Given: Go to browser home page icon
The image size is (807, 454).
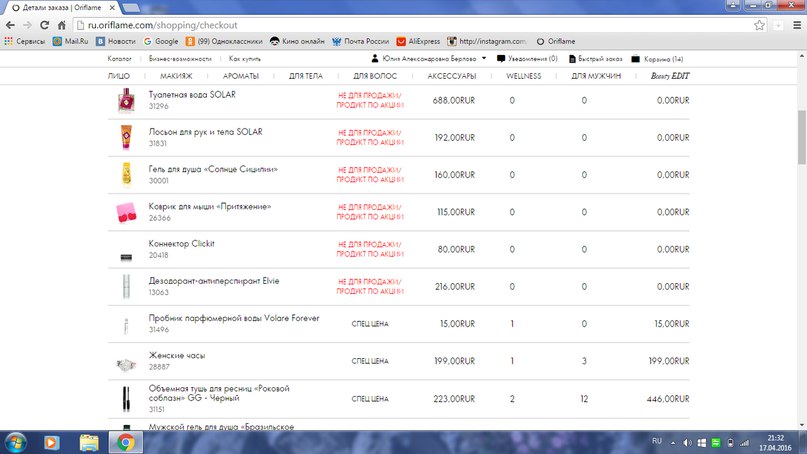Looking at the screenshot, I should pos(62,25).
